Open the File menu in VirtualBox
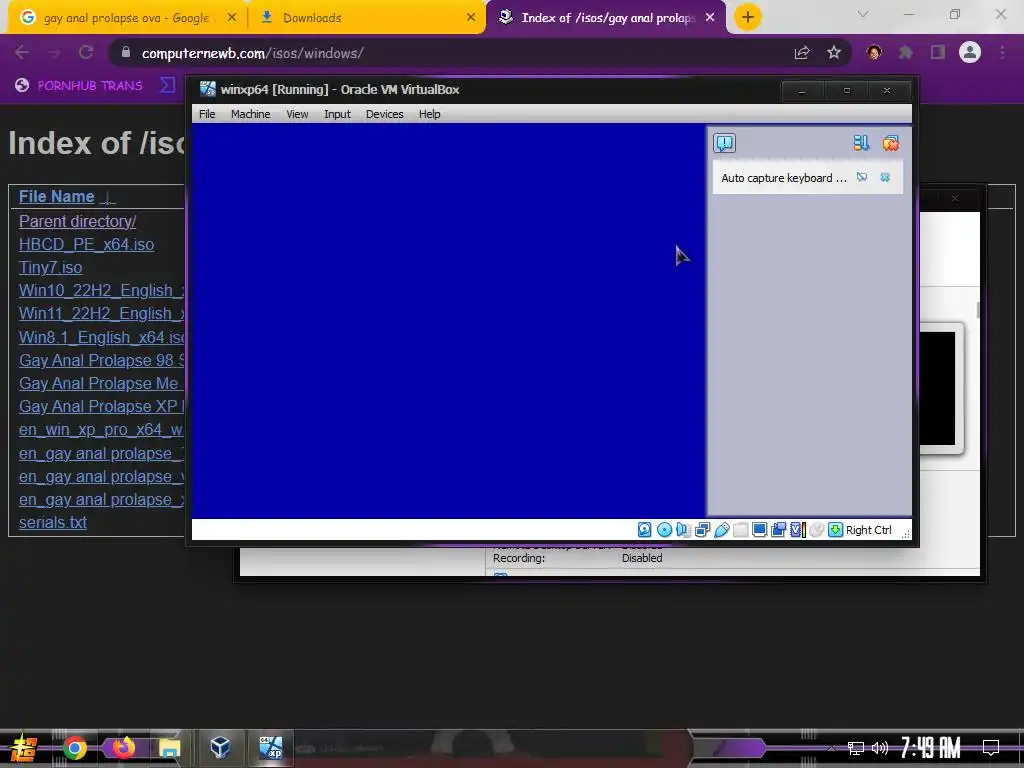The image size is (1024, 768). click(x=207, y=114)
